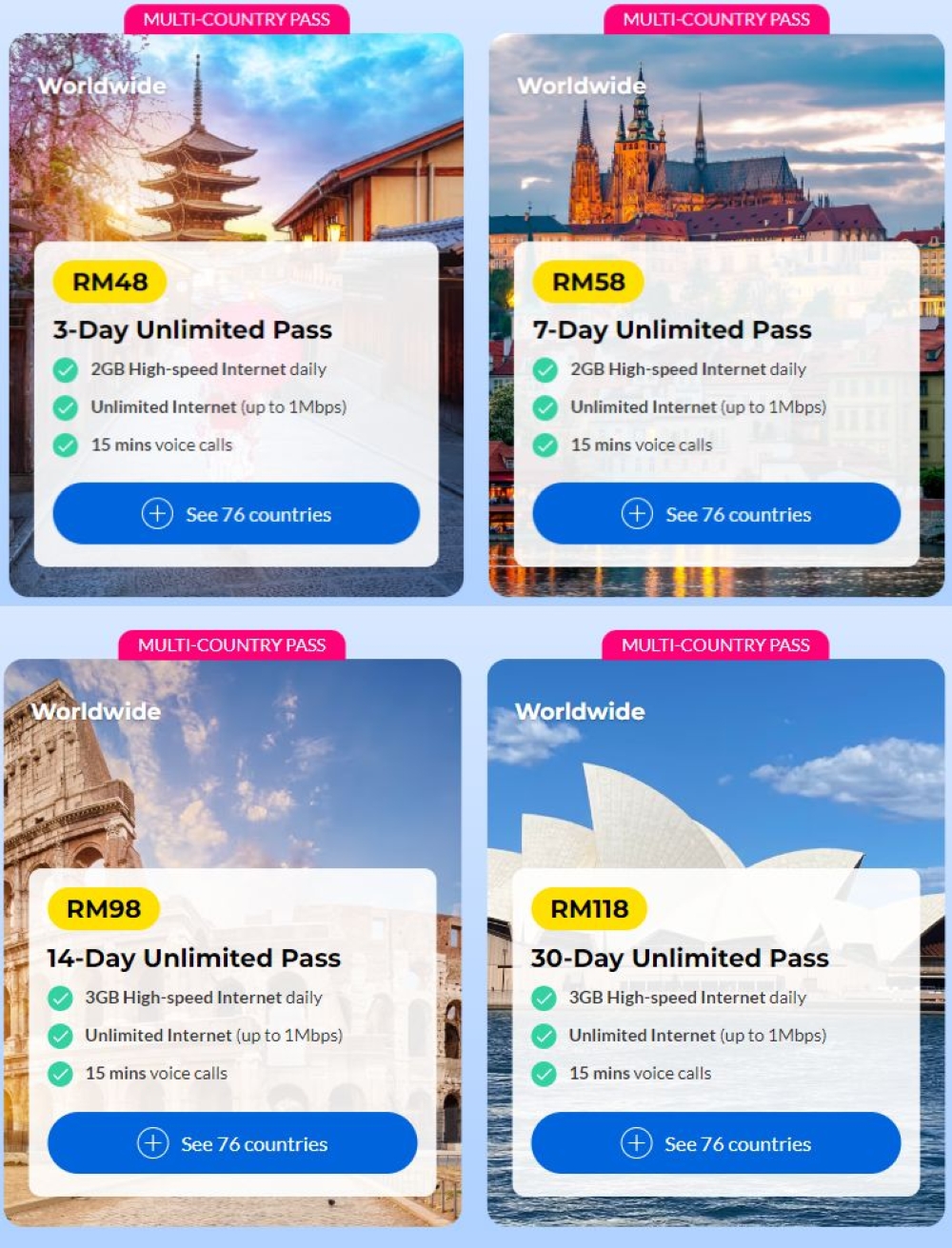Expand See 76 countries under 7-Day Unlimited Pass
The width and height of the screenshot is (952, 1248).
[x=716, y=514]
